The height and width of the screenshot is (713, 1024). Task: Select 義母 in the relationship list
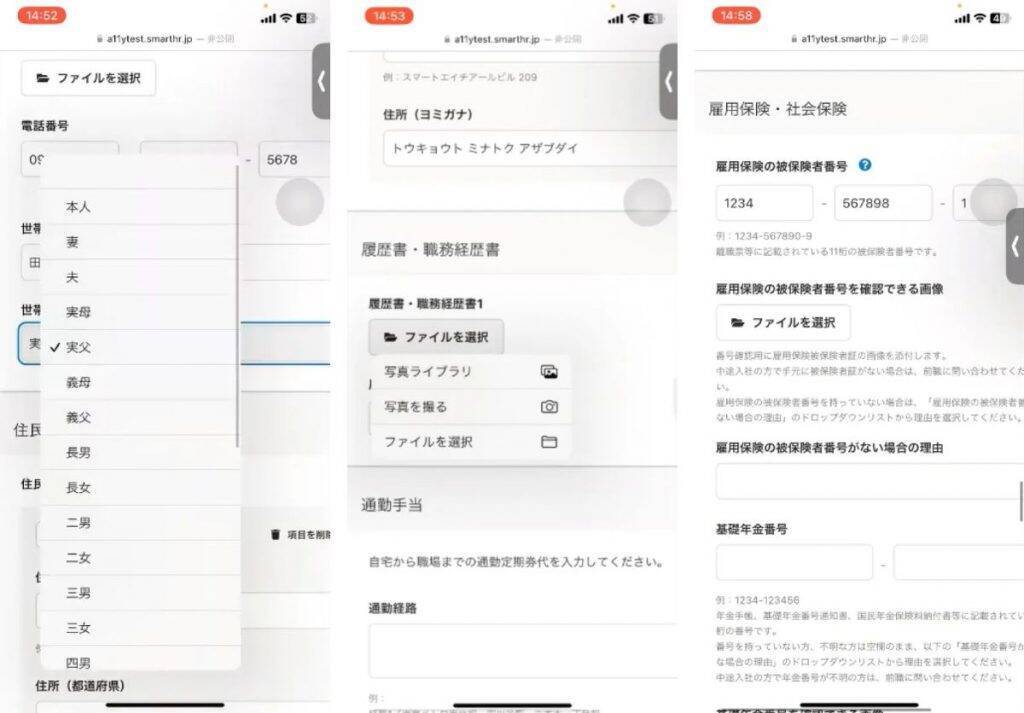140,383
